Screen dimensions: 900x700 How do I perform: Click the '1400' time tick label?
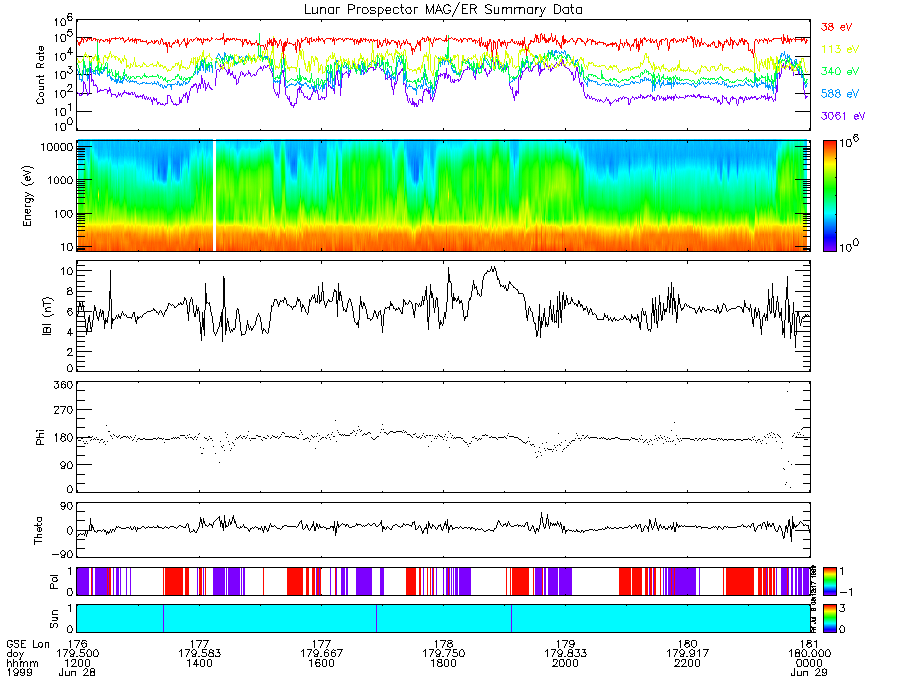pyautogui.click(x=199, y=663)
